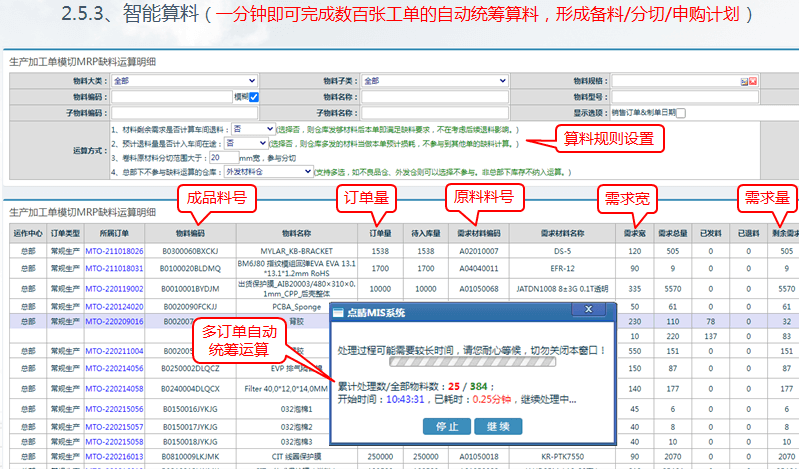The width and height of the screenshot is (799, 469).
Task: Open the rule 2 入车间在途 否 dropdown
Action: point(246,143)
